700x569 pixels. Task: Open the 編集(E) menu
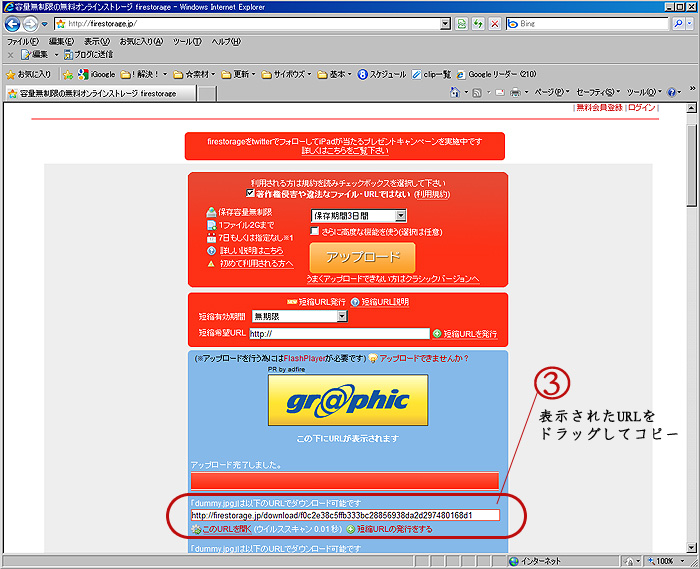pyautogui.click(x=61, y=42)
